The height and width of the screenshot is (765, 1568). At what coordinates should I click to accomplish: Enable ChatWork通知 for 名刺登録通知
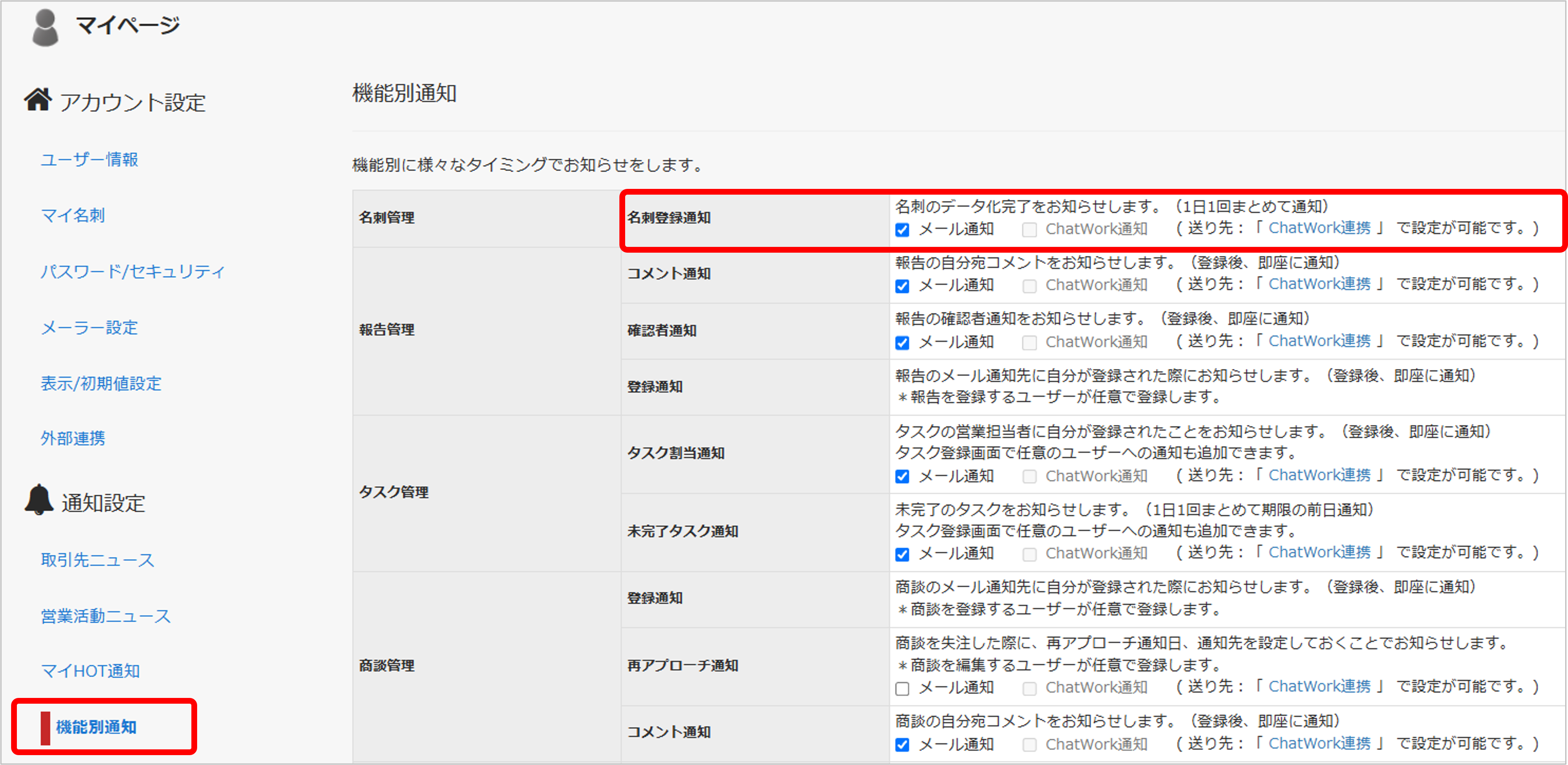coord(1029,230)
